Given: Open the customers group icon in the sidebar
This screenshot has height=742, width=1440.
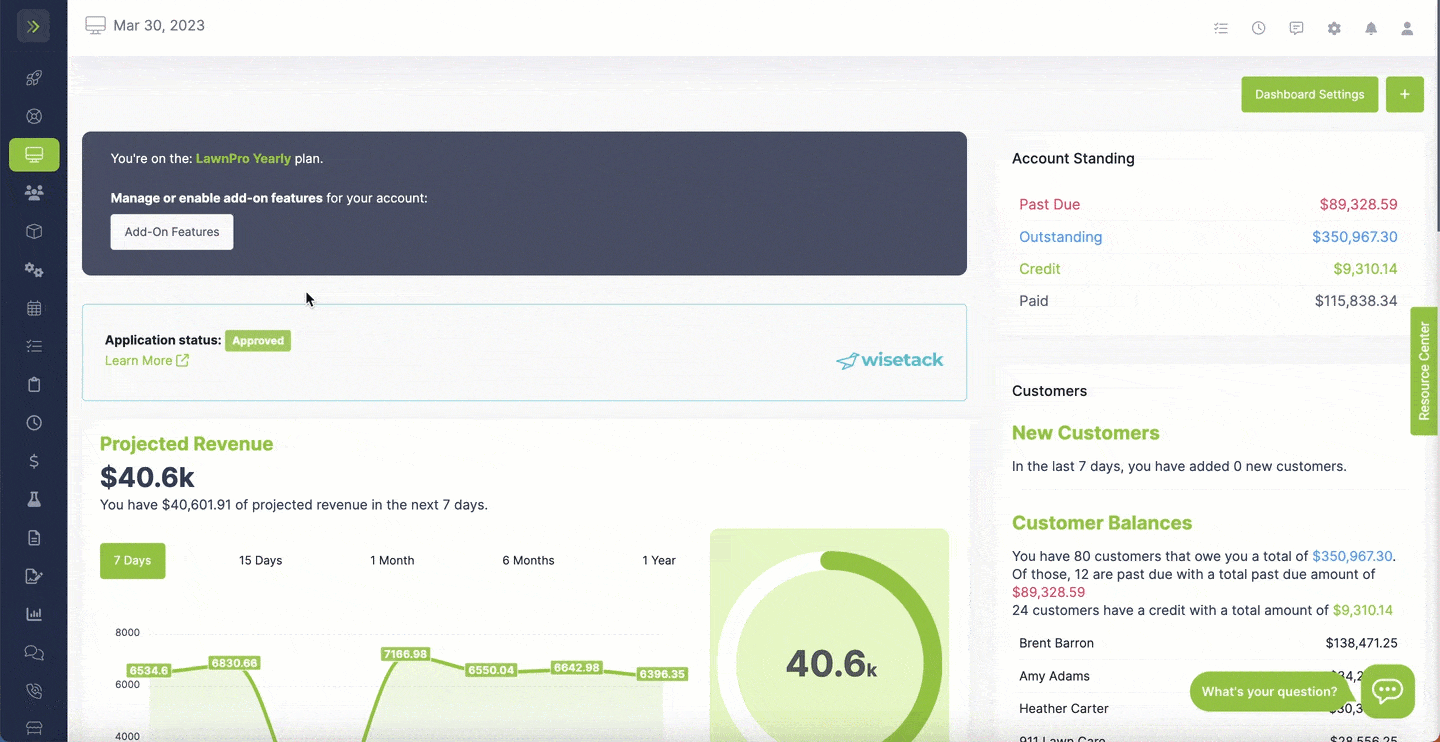Looking at the screenshot, I should point(34,193).
